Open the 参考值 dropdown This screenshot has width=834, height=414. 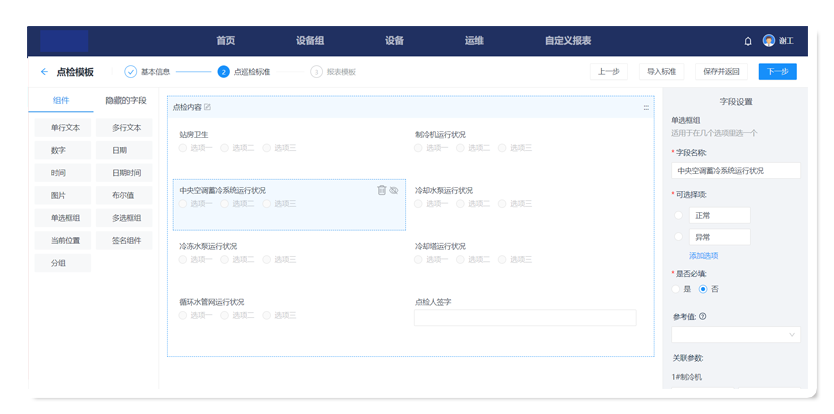pyautogui.click(x=736, y=334)
